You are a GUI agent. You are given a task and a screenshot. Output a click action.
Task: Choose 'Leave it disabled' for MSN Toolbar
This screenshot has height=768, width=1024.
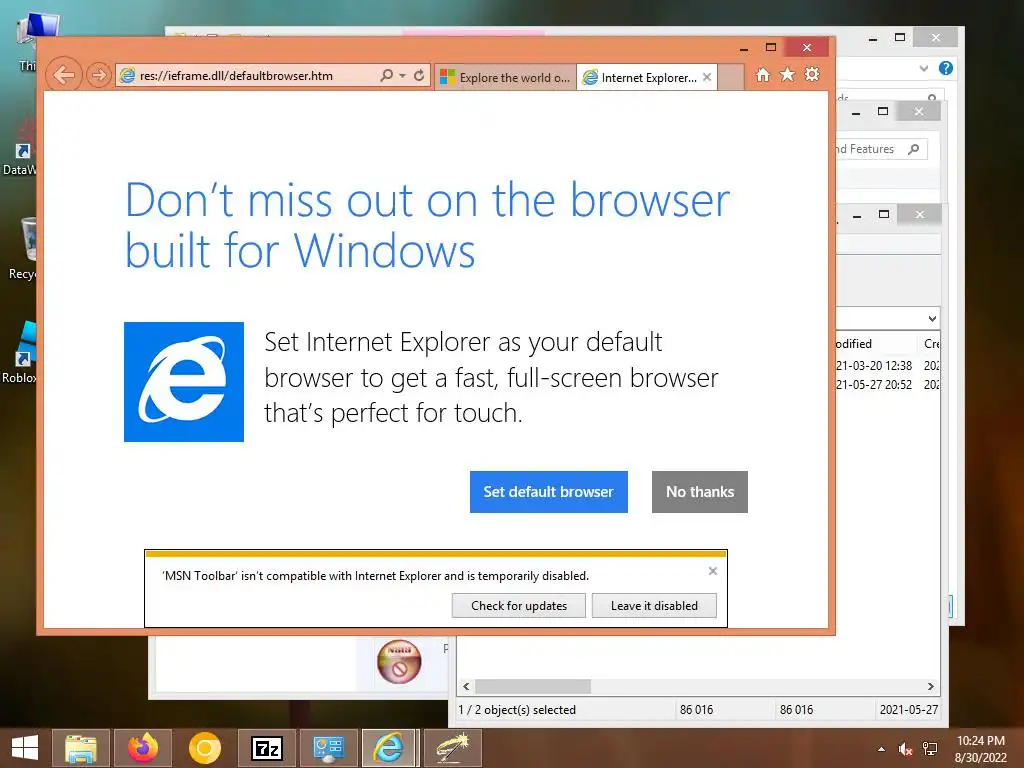pyautogui.click(x=654, y=605)
